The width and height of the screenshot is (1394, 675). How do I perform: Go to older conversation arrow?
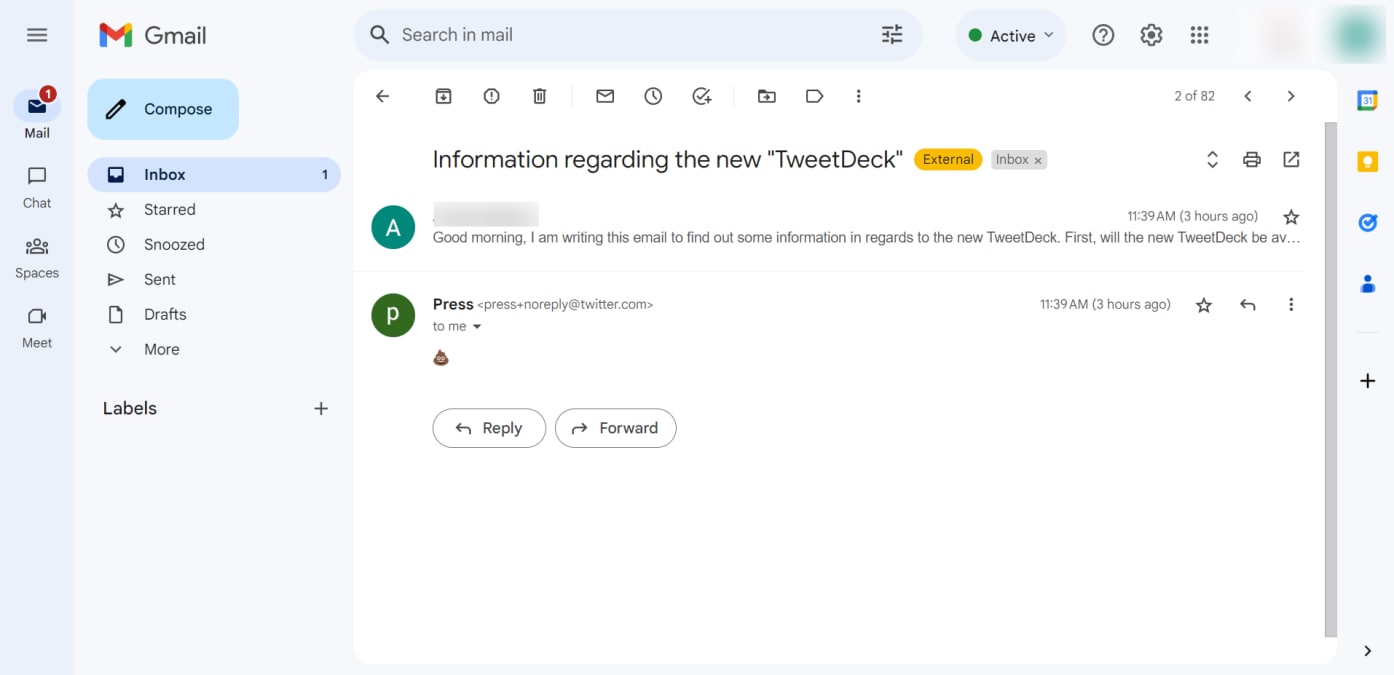1291,96
